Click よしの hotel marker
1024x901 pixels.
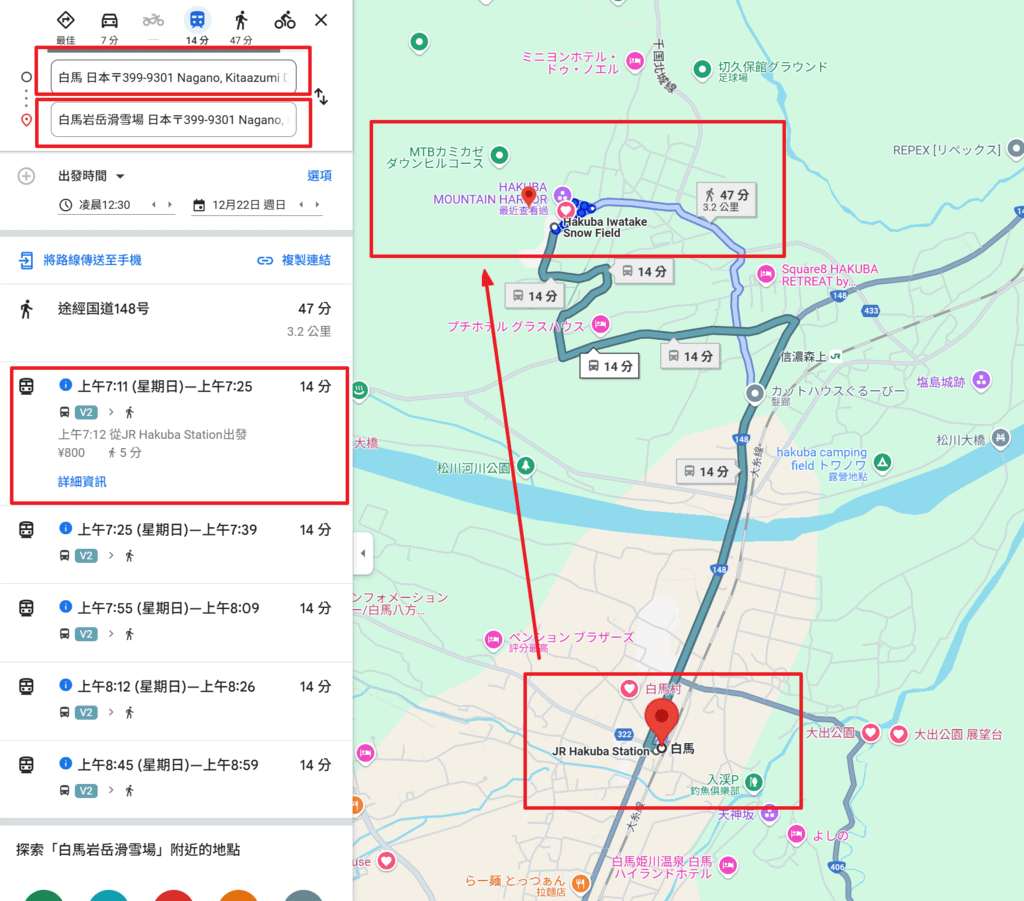coord(796,834)
